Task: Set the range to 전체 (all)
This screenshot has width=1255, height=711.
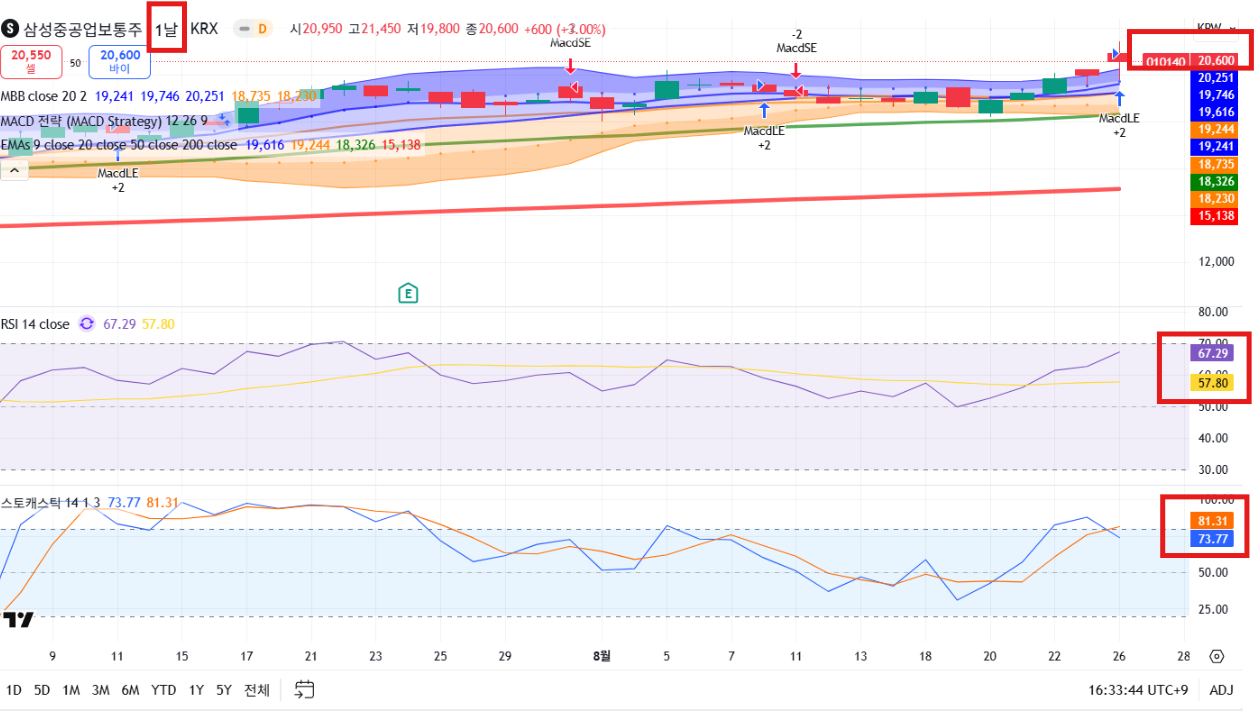Action: pos(257,690)
